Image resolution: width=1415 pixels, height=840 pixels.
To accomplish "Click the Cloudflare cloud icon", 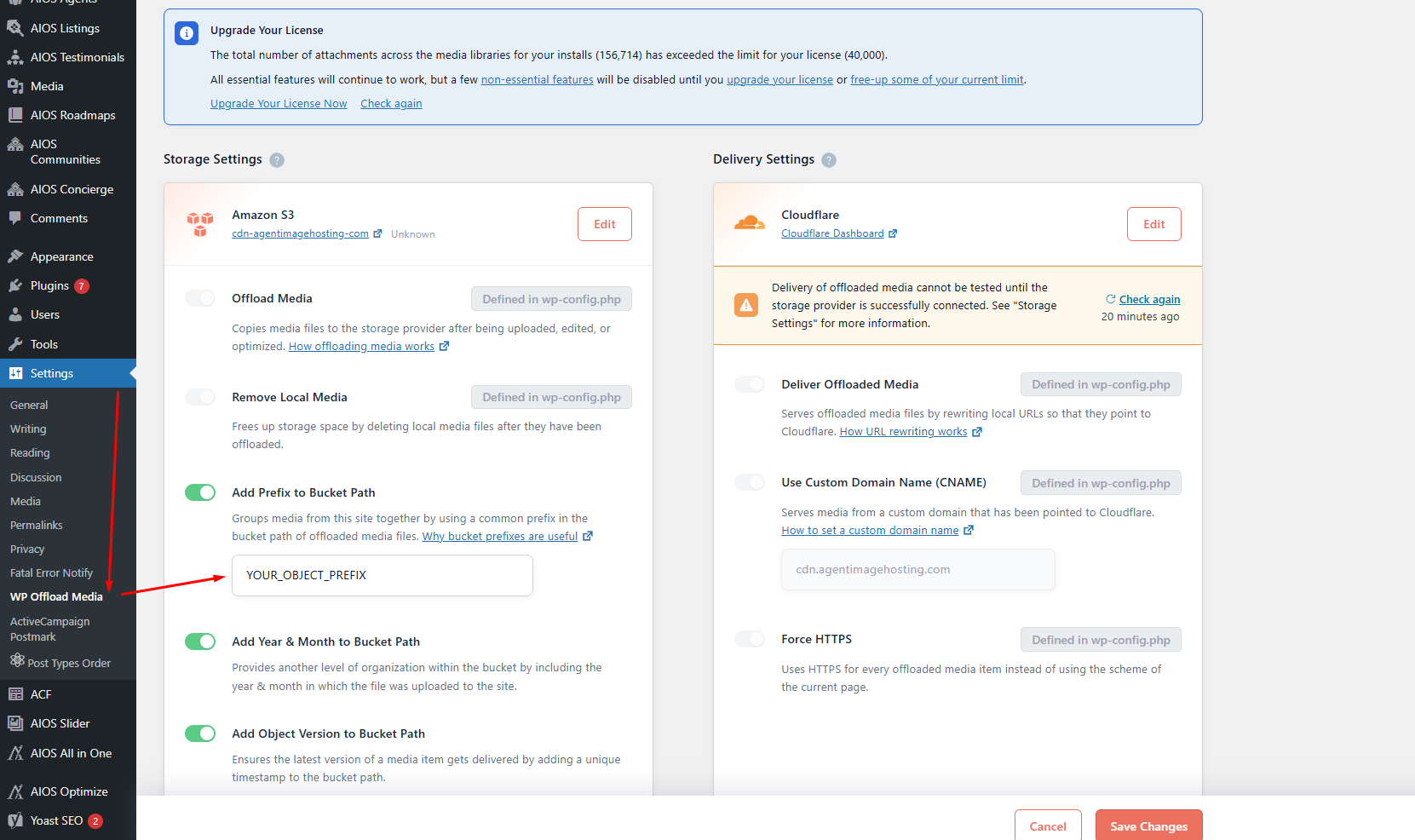I will [750, 223].
